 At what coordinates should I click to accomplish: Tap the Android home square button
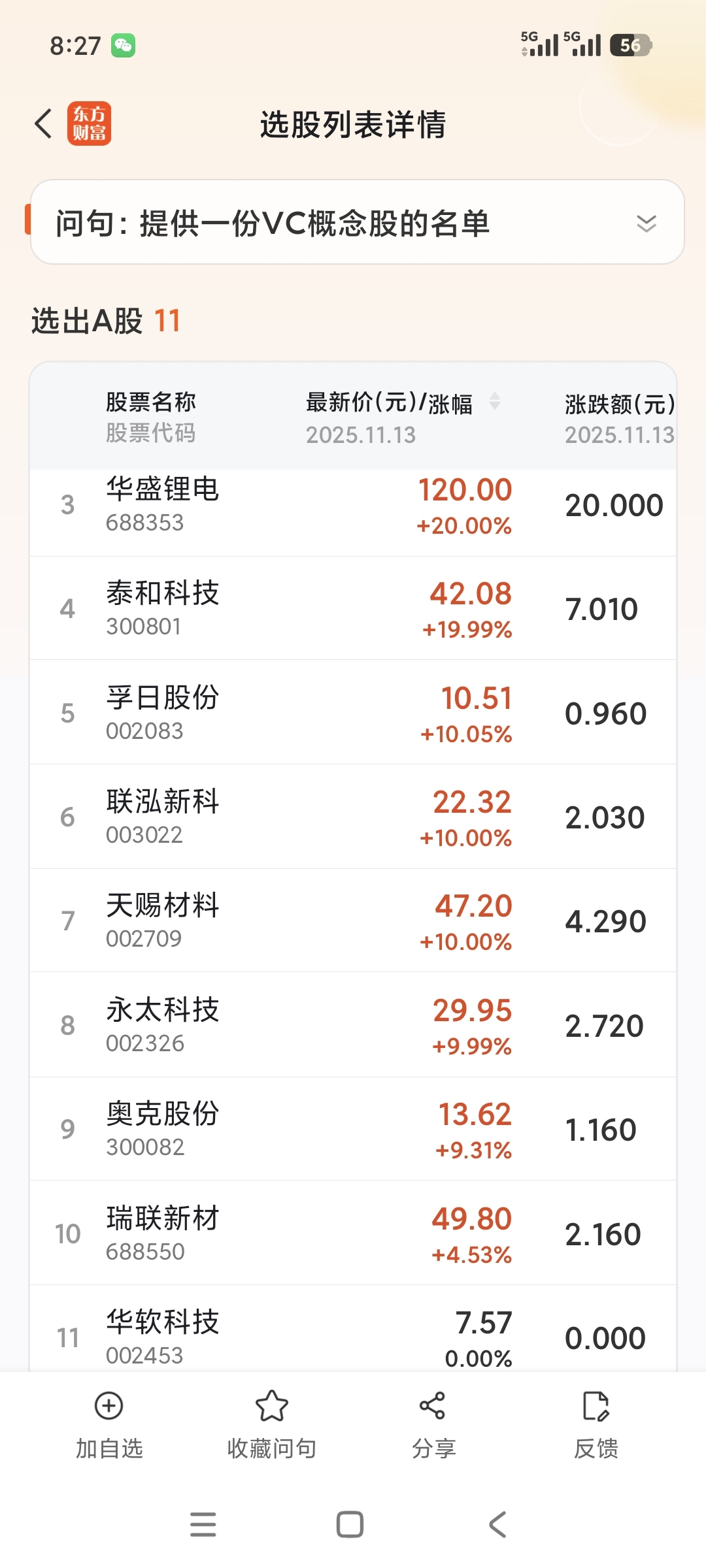pos(350,1524)
